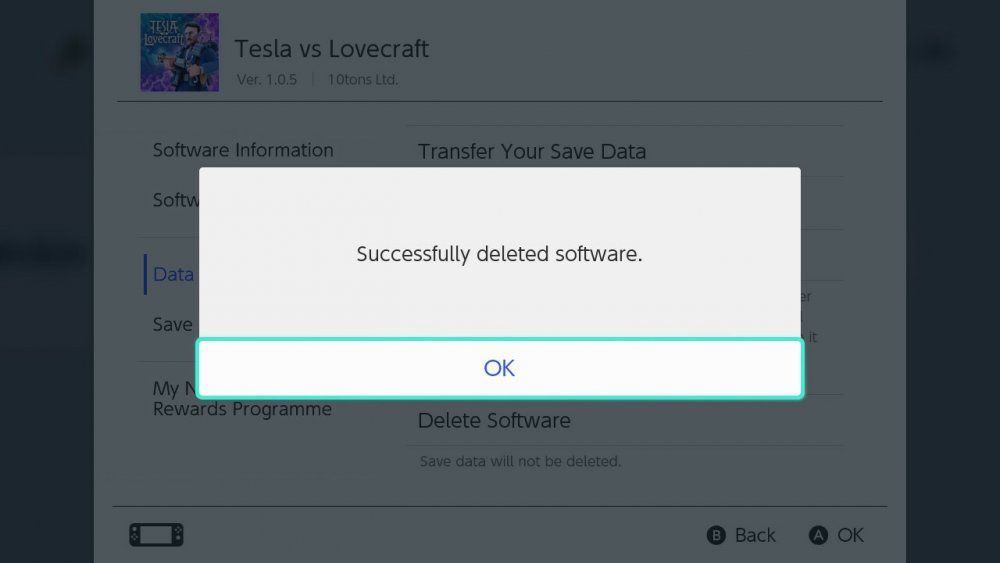Viewport: 1000px width, 563px height.
Task: Click the Ver. 1.0.5 version text
Action: 267,80
